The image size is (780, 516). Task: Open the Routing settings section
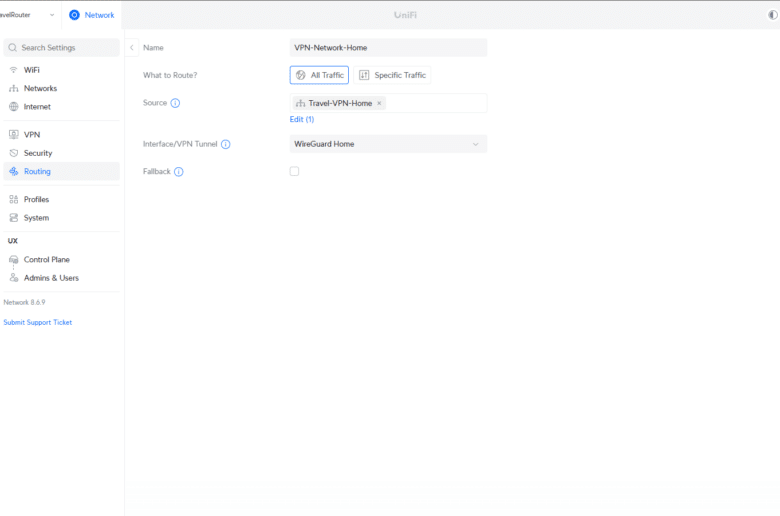[61, 171]
